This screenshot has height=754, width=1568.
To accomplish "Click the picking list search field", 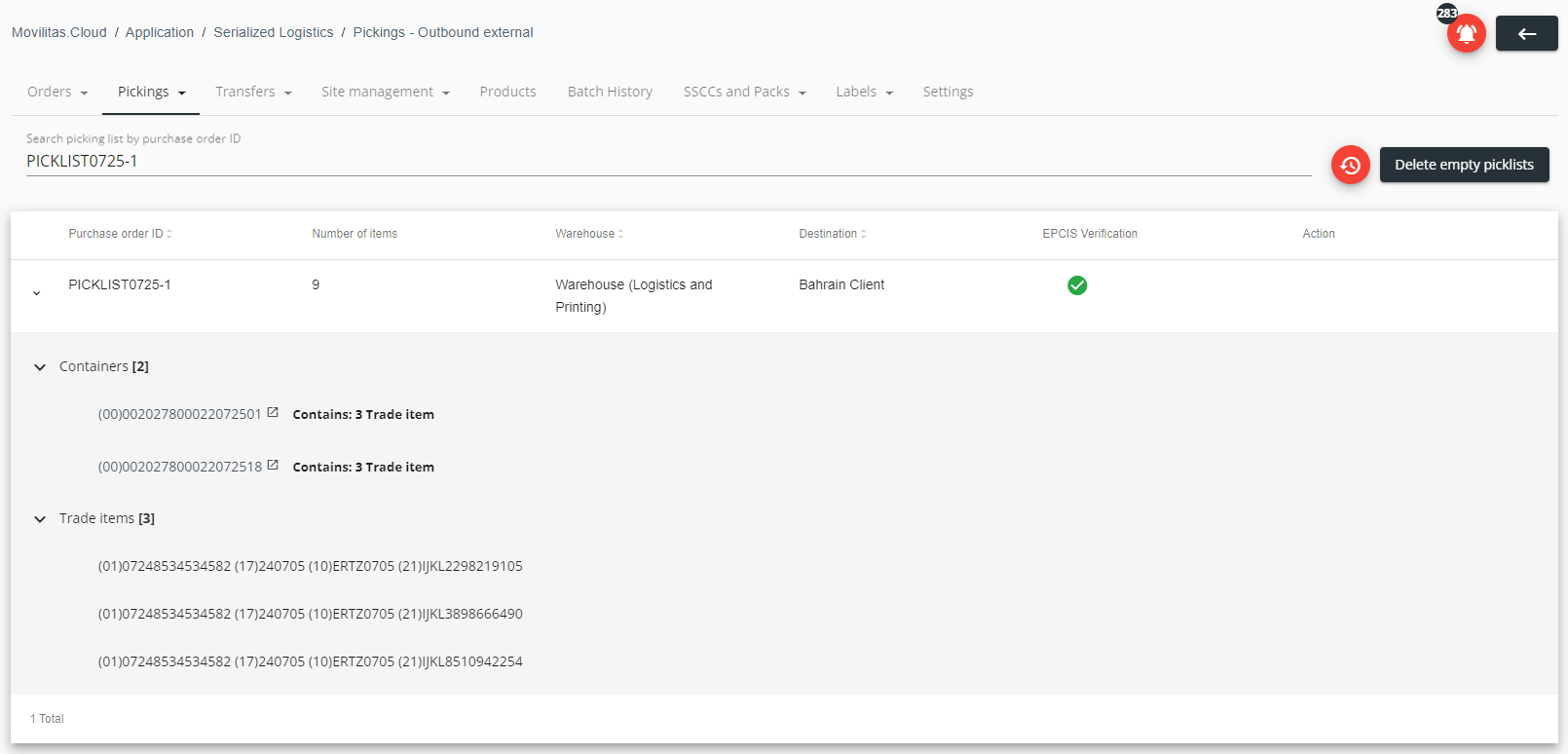I will click(x=668, y=161).
